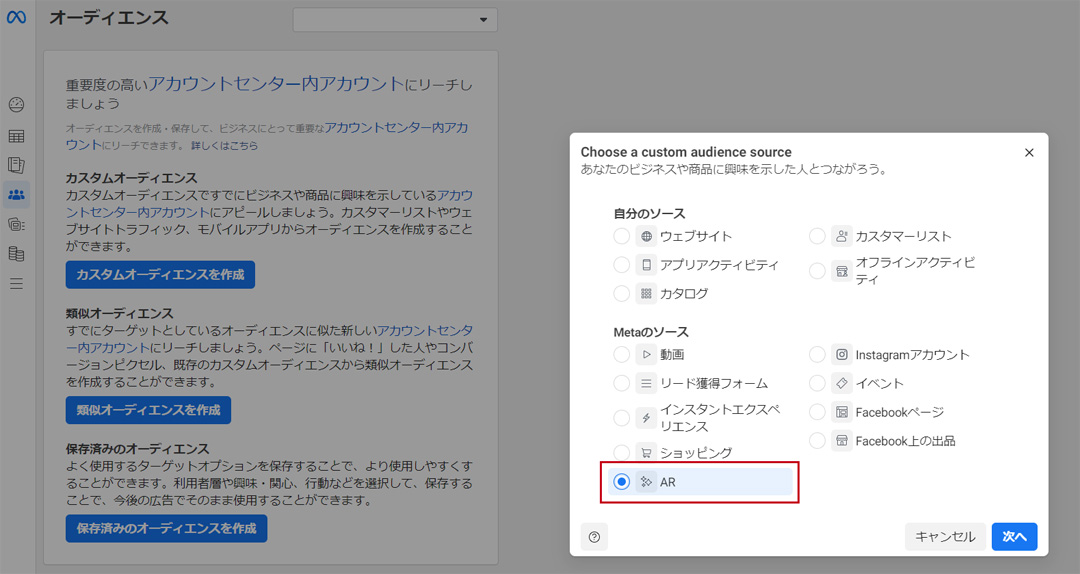Open the table grid icon in sidebar
The image size is (1080, 574).
pyautogui.click(x=16, y=136)
